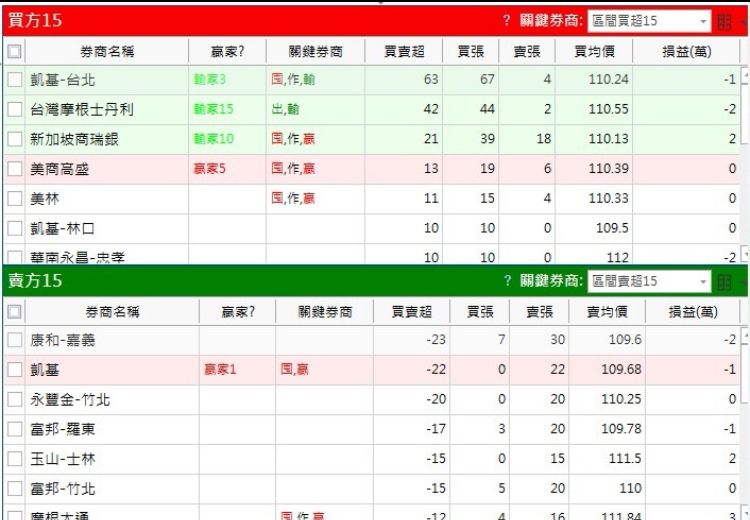Check the 台灣摩根士丹利 row checkbox

14,109
